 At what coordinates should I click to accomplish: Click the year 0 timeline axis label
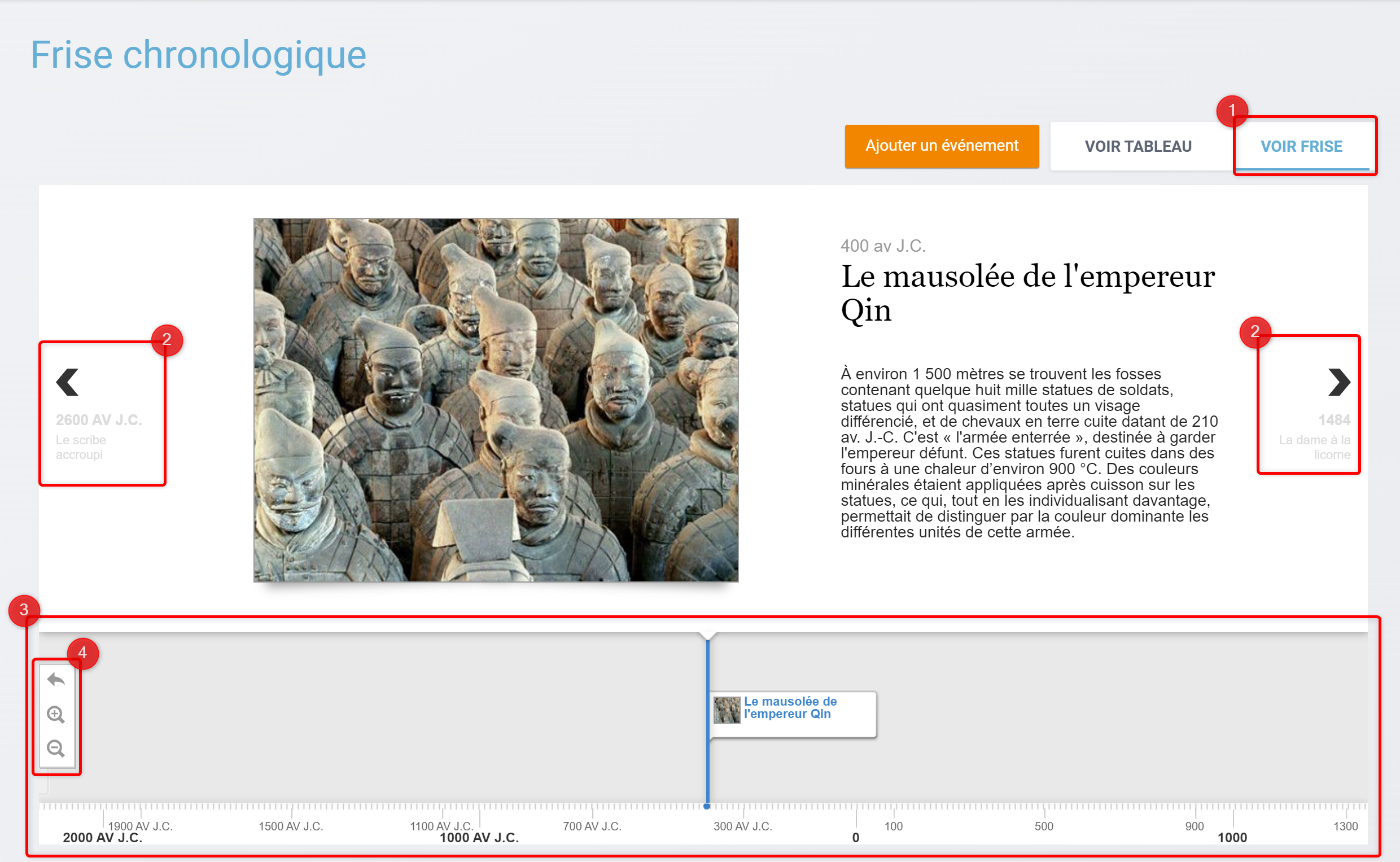855,838
